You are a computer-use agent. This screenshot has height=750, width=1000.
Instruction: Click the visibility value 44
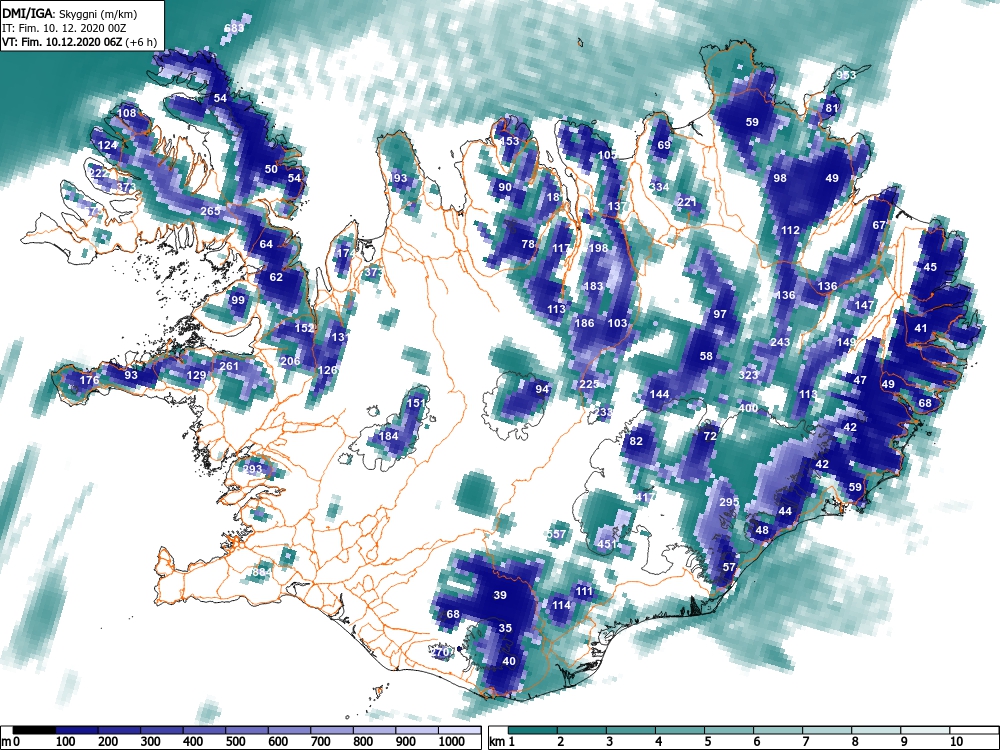point(785,511)
